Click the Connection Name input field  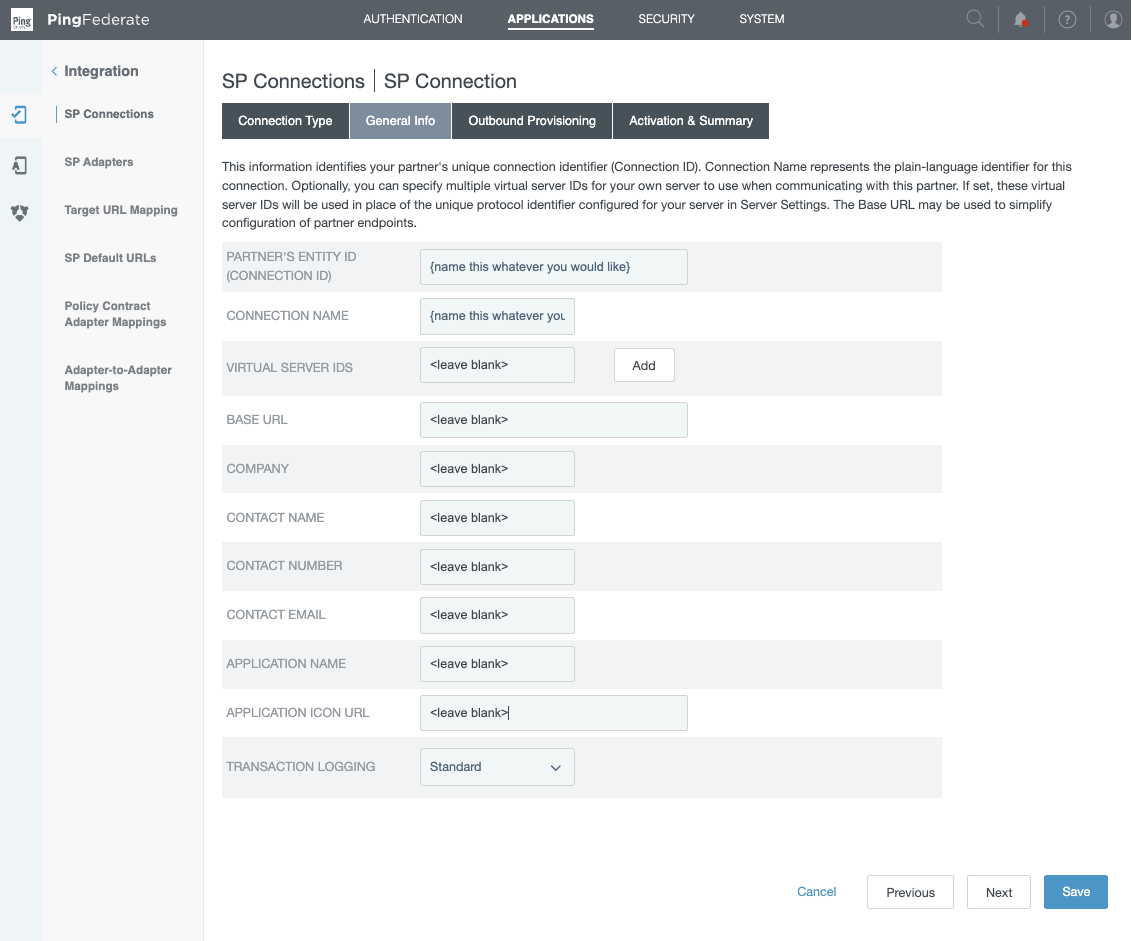coord(497,316)
